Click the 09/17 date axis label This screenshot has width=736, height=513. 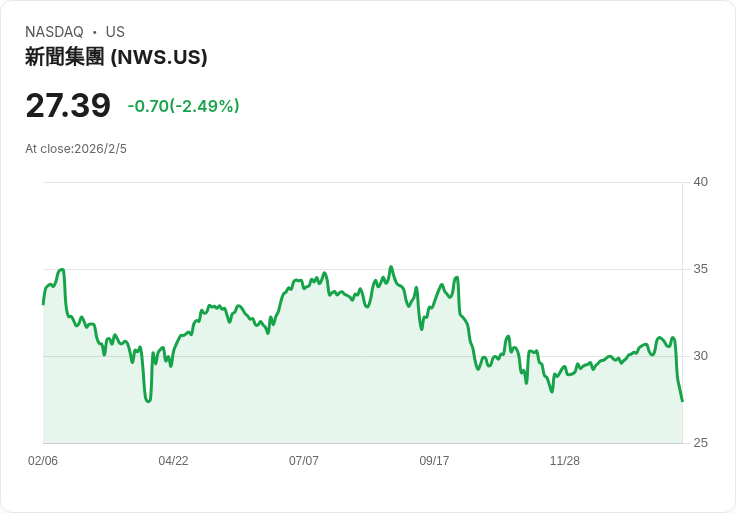434,460
